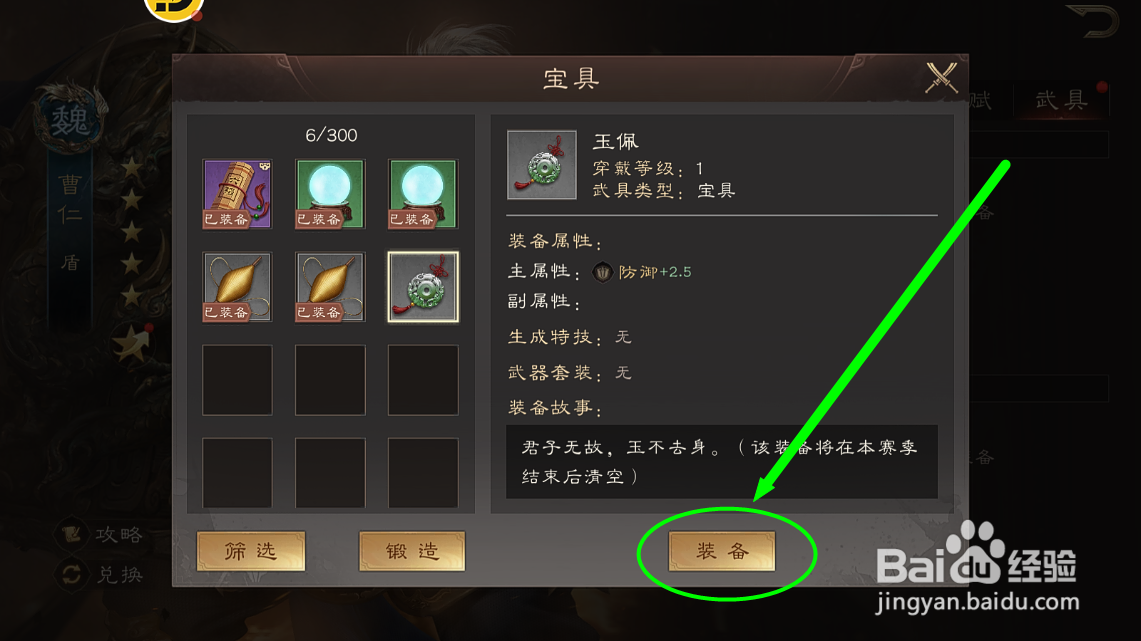
Task: Select the crystal ball item in the top right slot
Action: 423,194
